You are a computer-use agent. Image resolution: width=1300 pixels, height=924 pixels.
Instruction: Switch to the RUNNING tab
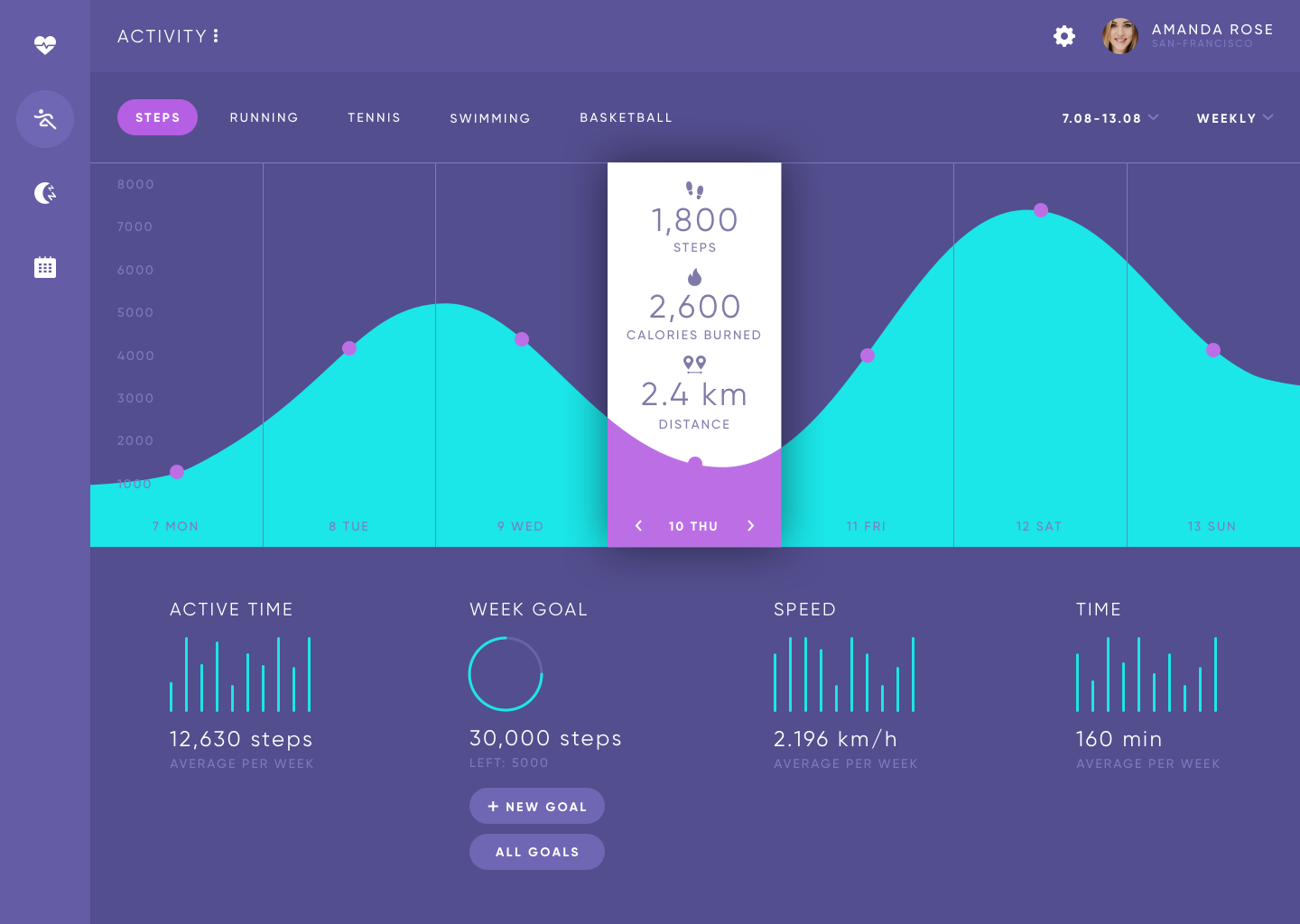pos(264,117)
